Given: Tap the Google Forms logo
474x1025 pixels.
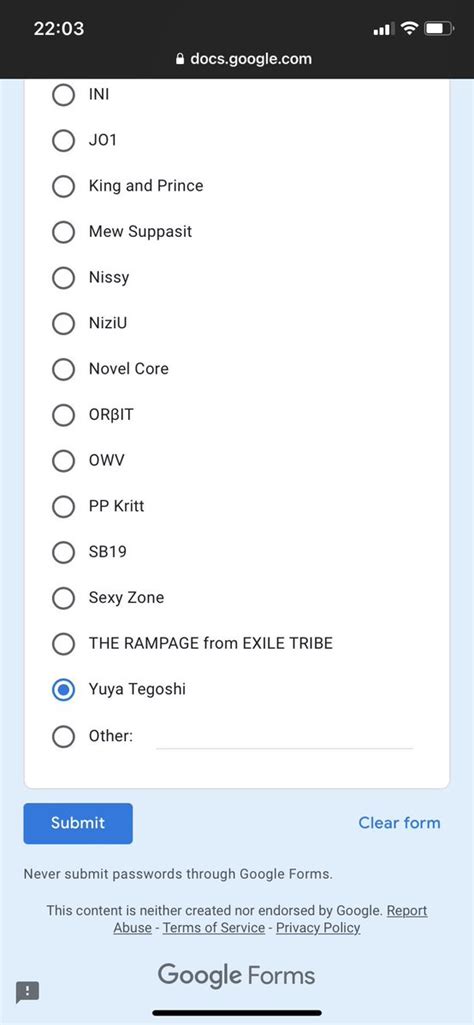Looking at the screenshot, I should click(236, 975).
